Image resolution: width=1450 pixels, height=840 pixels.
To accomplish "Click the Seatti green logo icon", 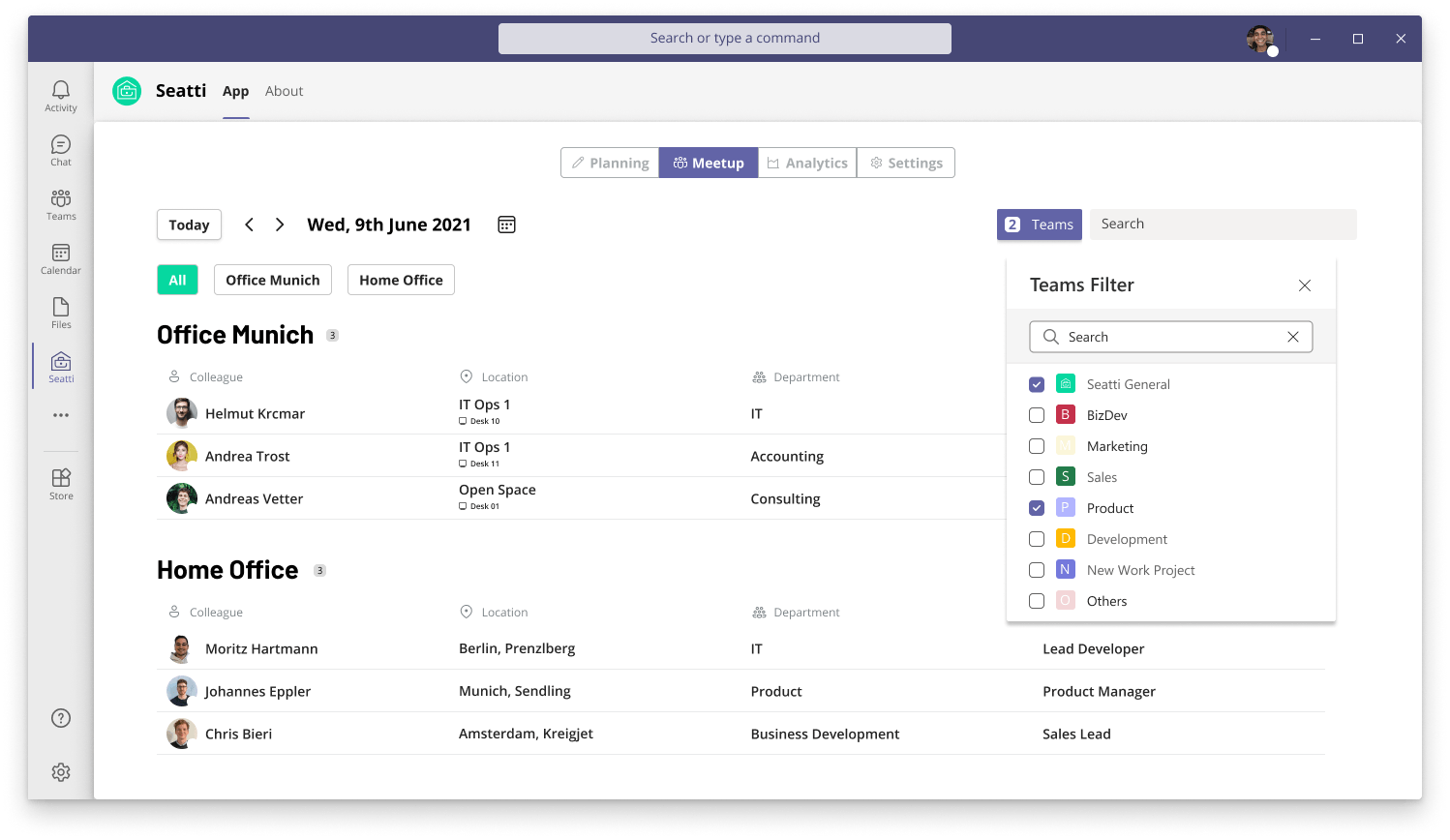I will click(127, 91).
